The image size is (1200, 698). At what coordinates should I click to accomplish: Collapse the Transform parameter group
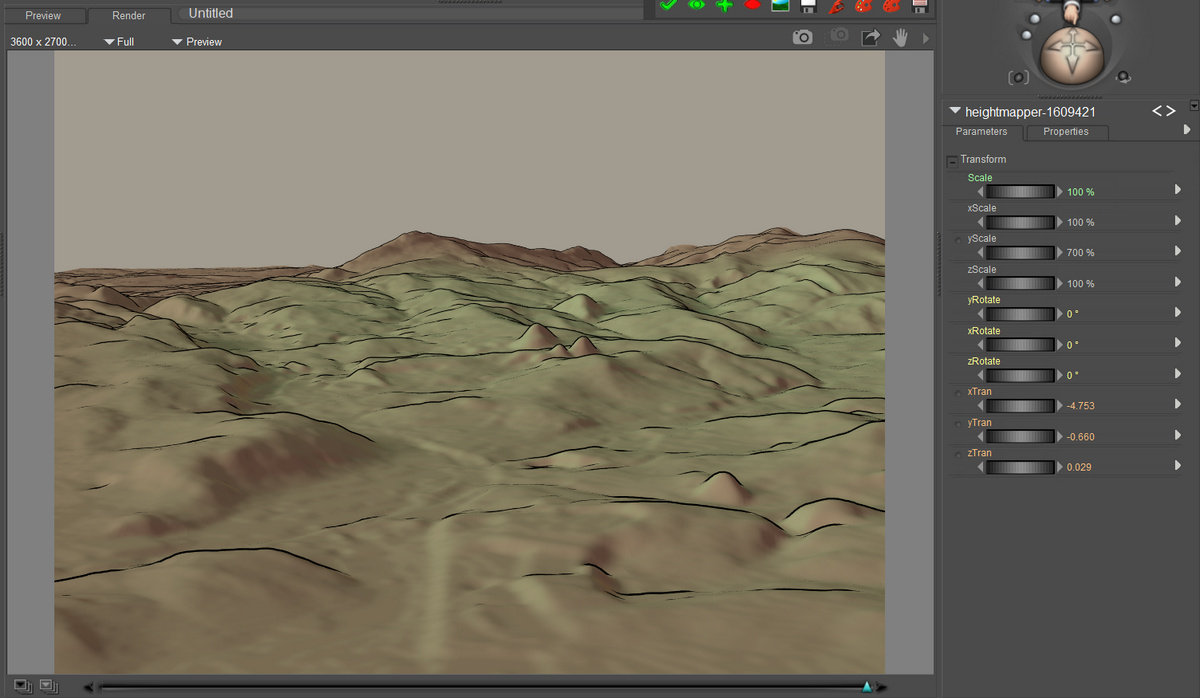pos(952,161)
